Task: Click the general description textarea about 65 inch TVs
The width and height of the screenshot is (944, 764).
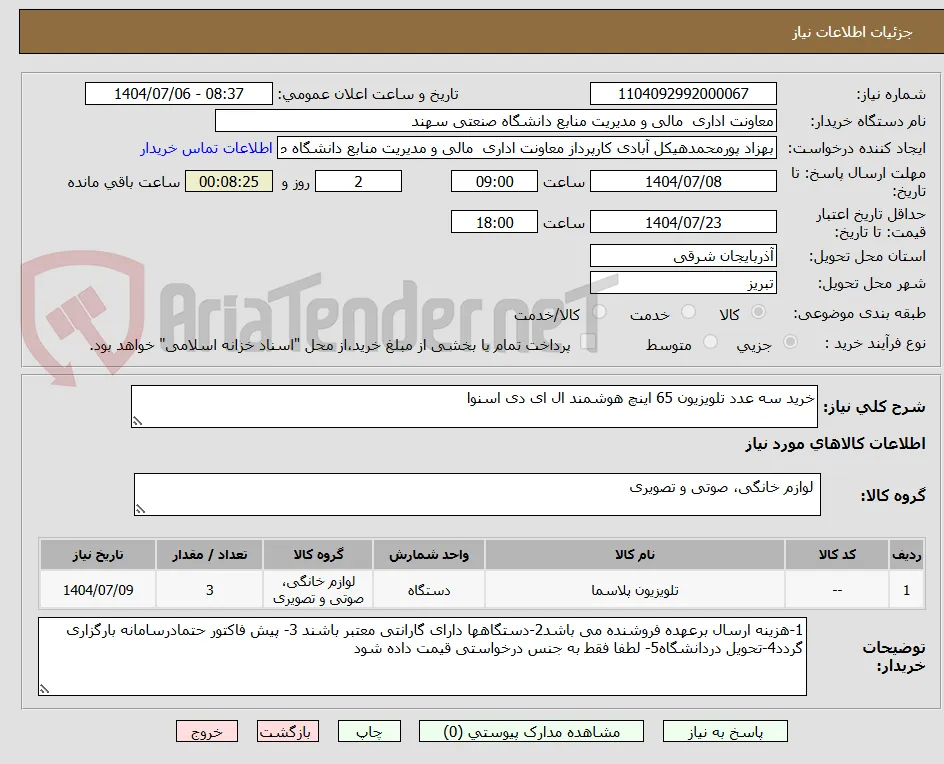Action: 474,406
